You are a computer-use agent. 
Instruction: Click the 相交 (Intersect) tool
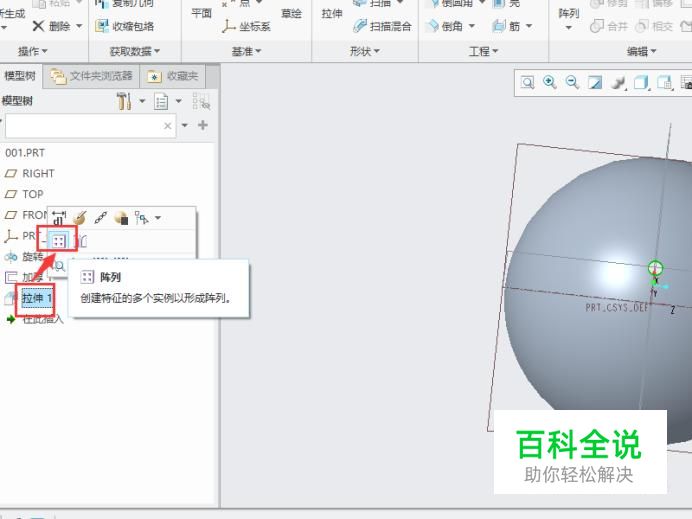(654, 26)
